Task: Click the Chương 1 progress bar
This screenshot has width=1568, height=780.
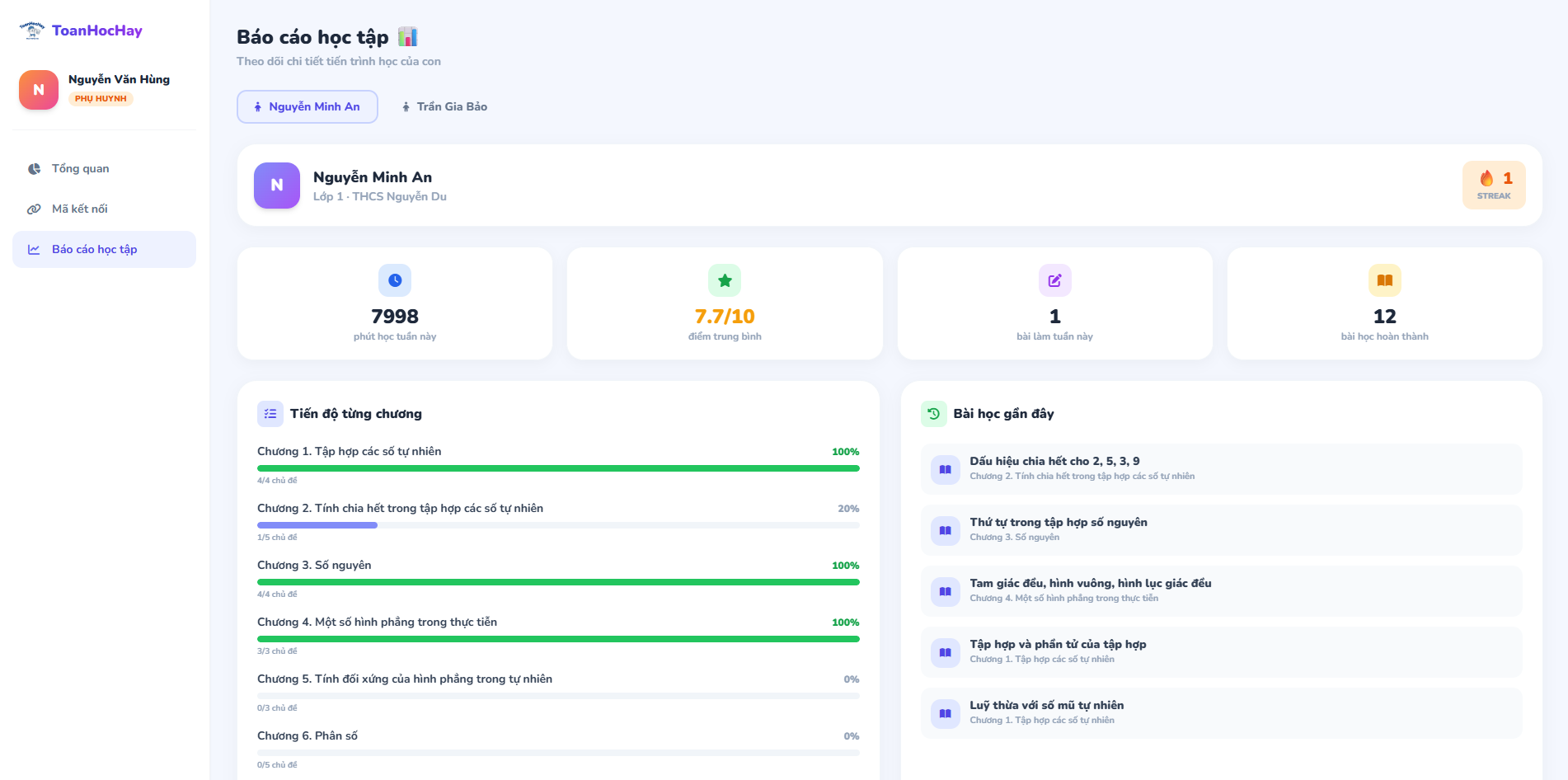Action: (x=558, y=468)
